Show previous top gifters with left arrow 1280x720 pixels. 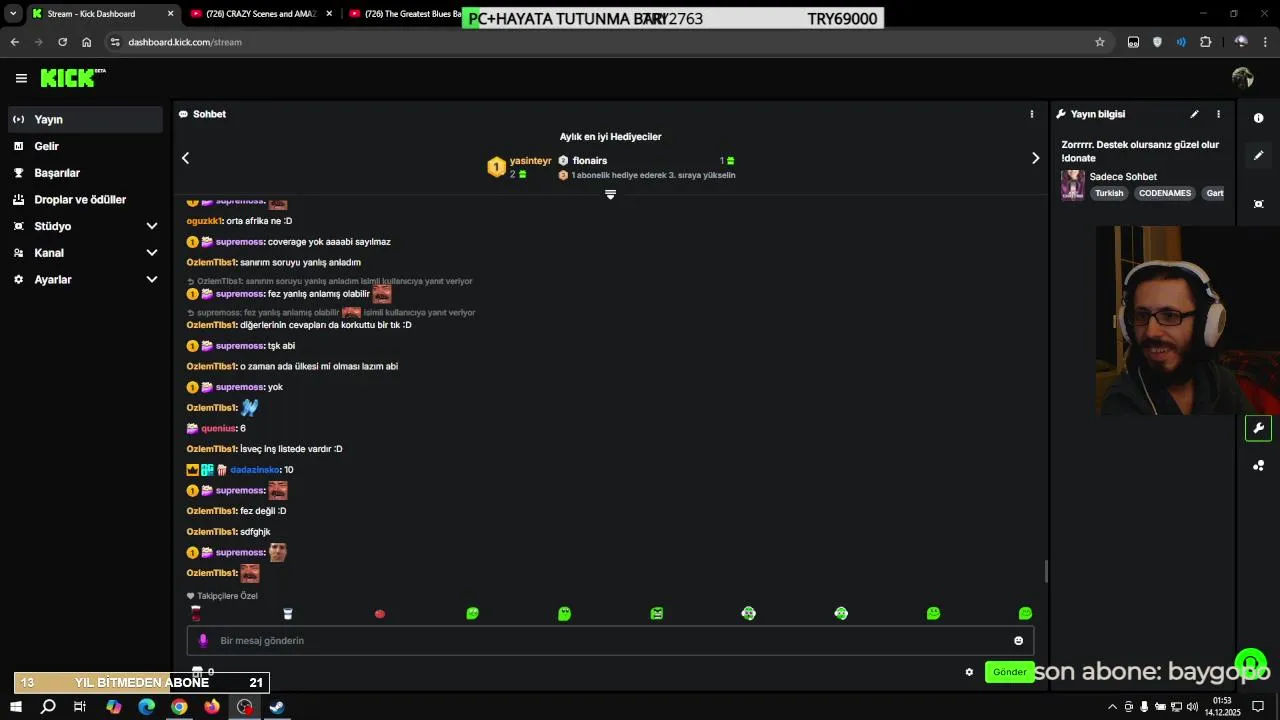coord(185,158)
